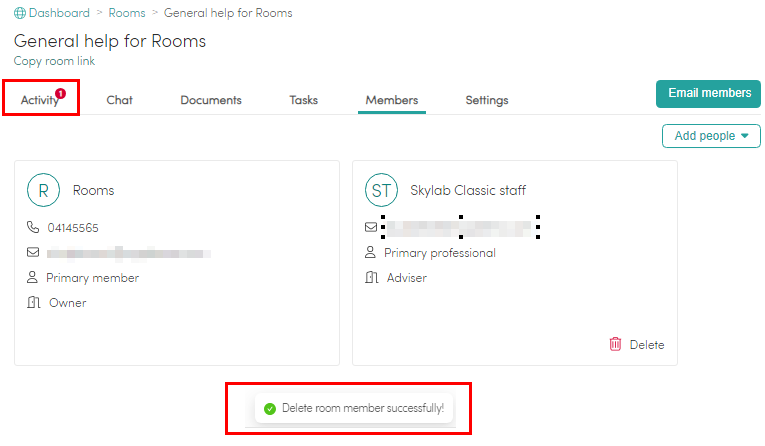
Task: Click the door icon beside Owner
Action: [x=33, y=303]
